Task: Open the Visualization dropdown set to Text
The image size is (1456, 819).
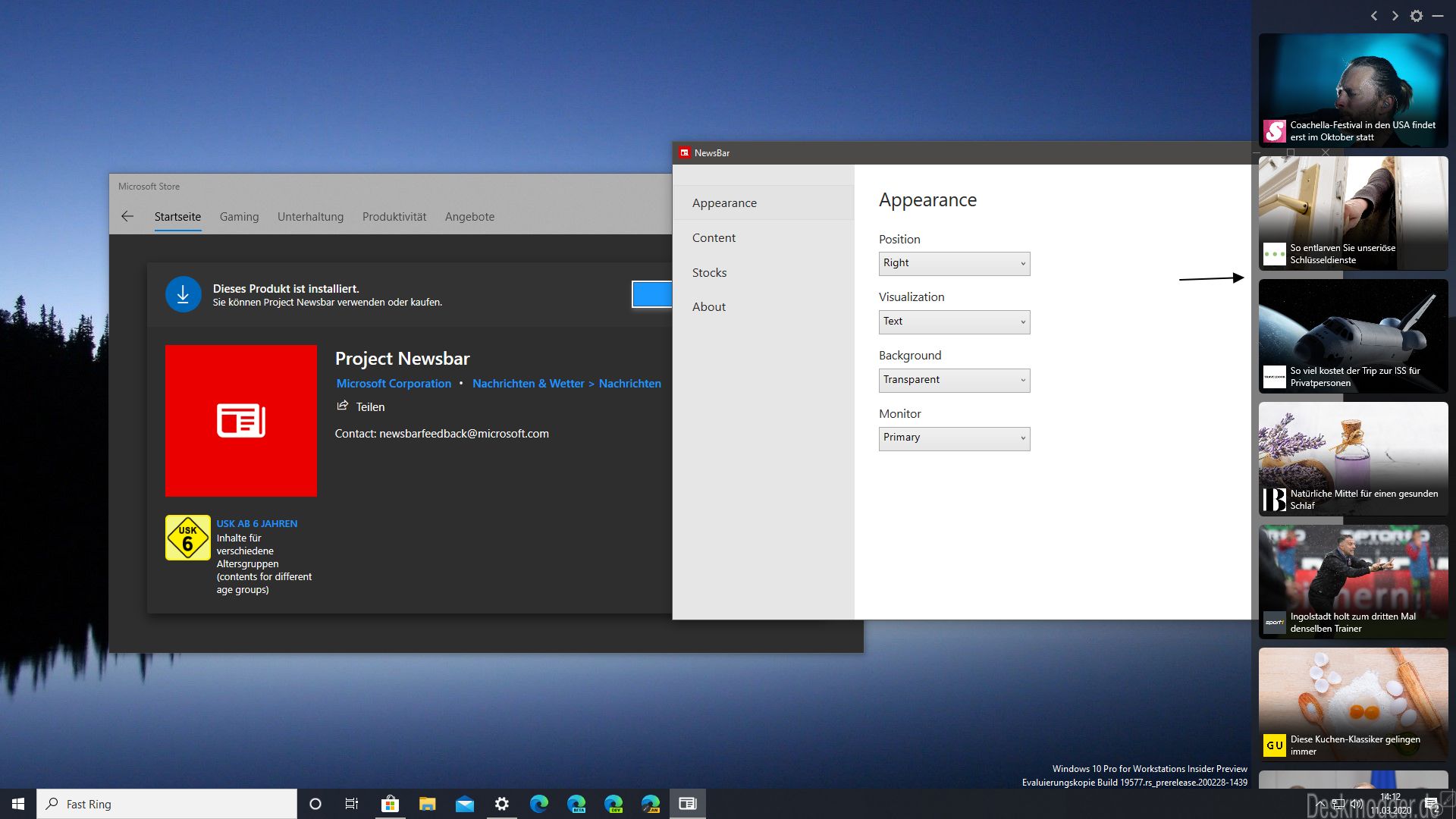Action: point(954,322)
